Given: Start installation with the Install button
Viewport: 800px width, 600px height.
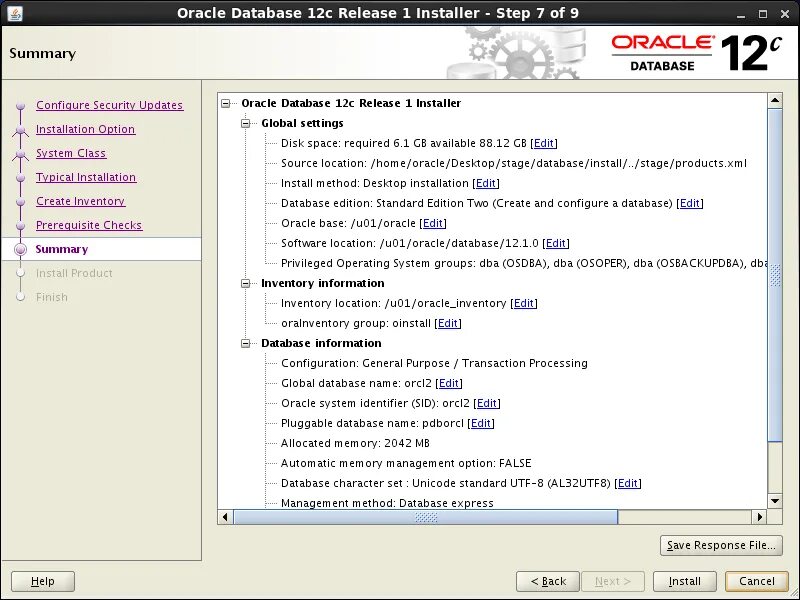Looking at the screenshot, I should (684, 581).
